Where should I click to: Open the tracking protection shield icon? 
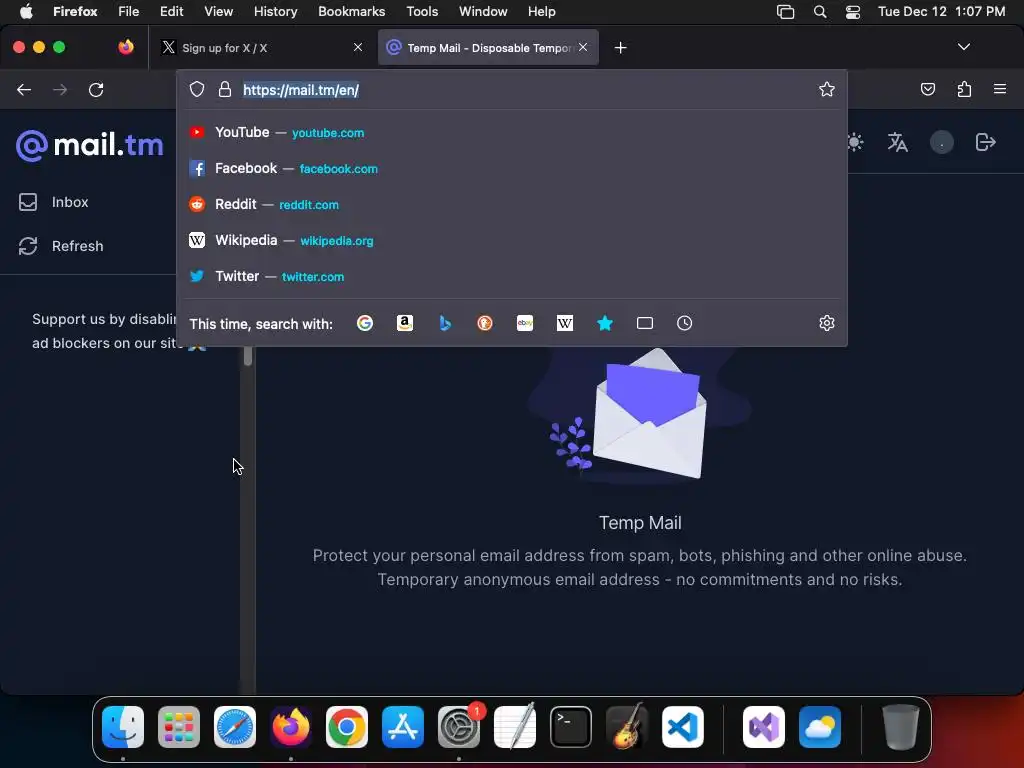tap(197, 89)
